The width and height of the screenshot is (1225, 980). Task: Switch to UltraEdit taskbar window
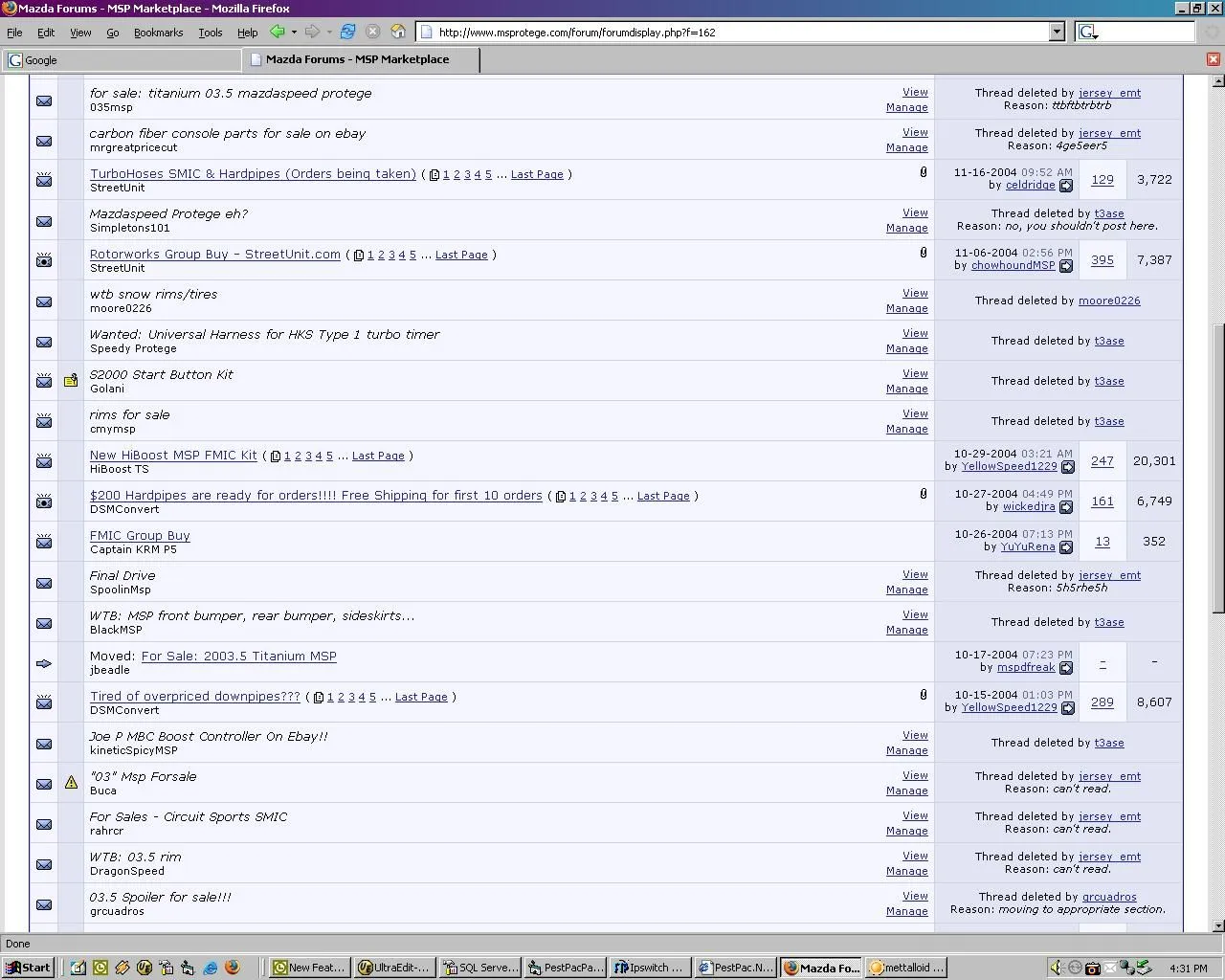point(392,968)
